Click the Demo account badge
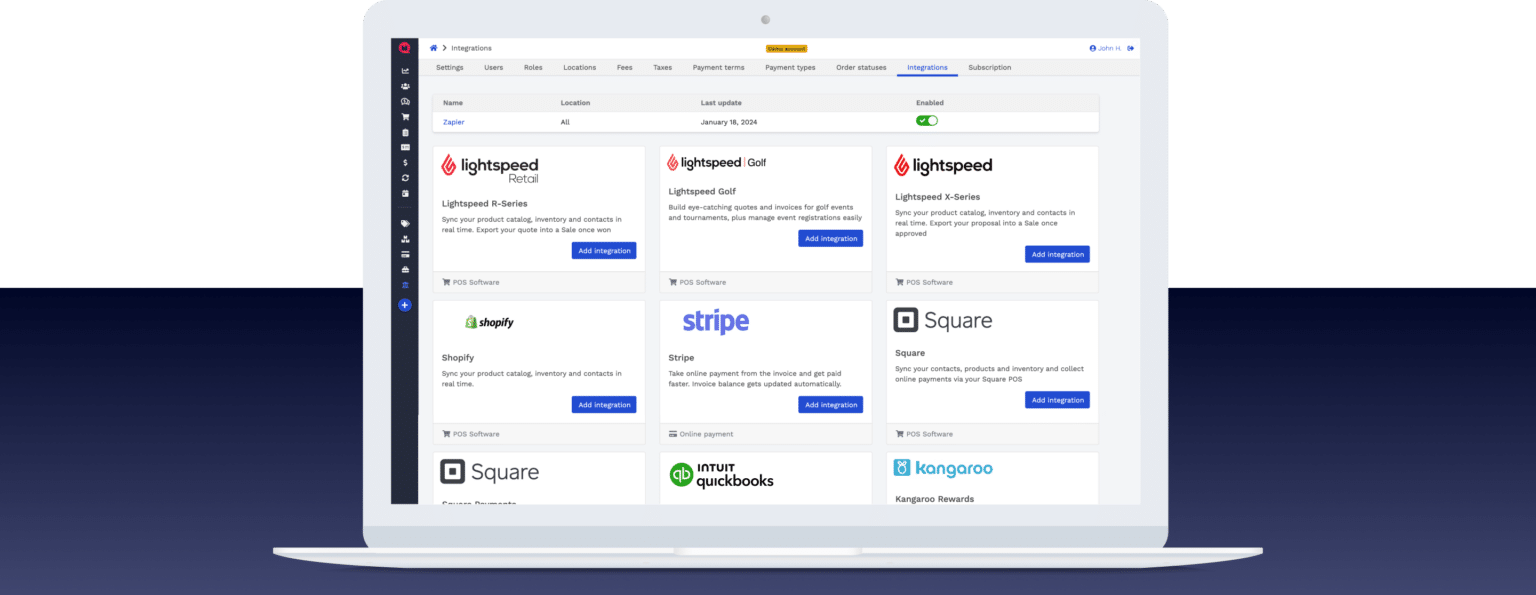 (x=785, y=47)
